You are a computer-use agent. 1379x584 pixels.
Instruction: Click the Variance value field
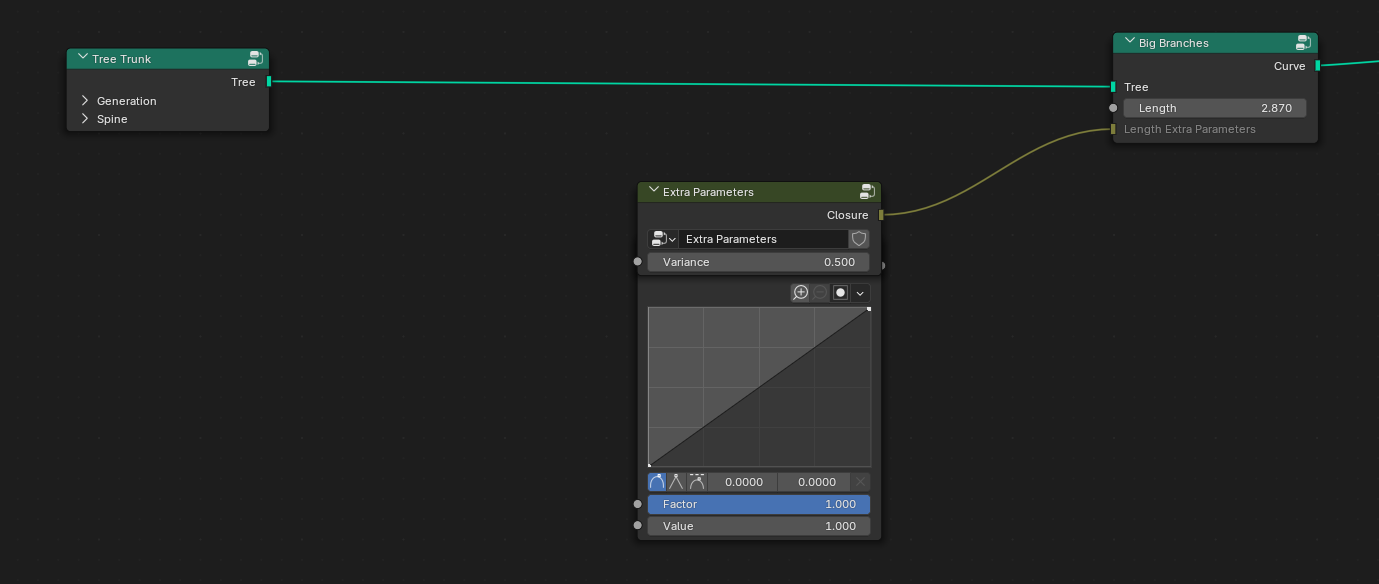[759, 262]
